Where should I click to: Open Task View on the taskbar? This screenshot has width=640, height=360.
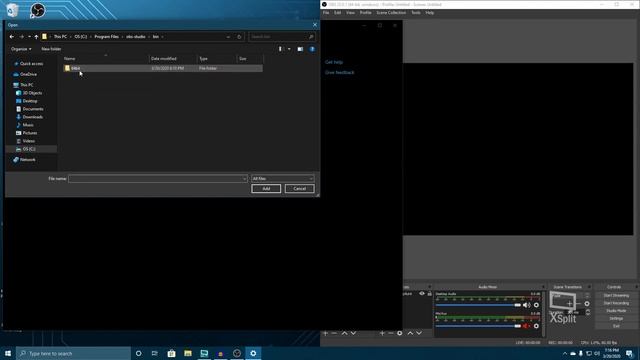tap(155, 353)
